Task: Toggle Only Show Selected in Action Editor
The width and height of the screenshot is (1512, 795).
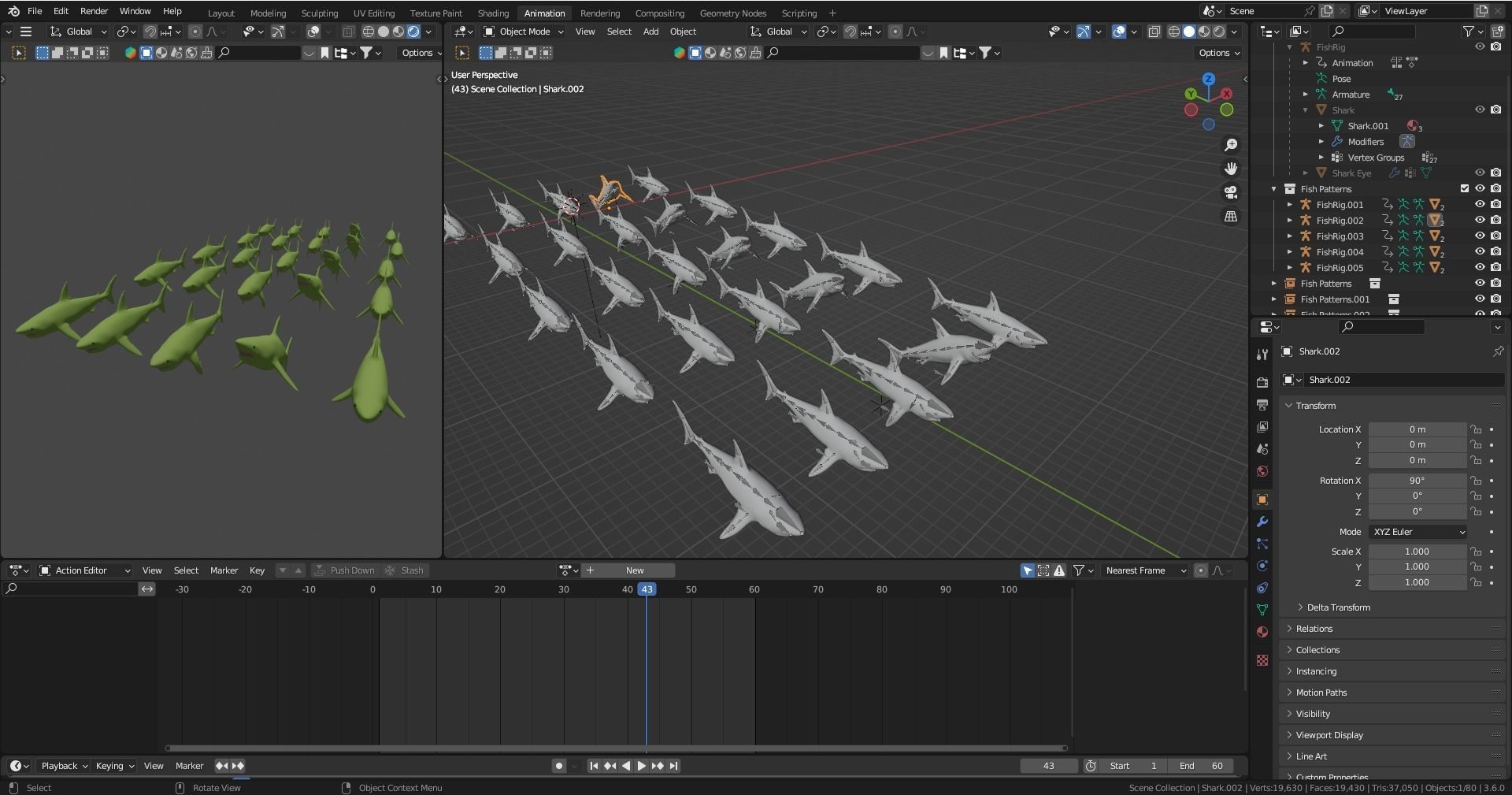Action: click(1028, 570)
